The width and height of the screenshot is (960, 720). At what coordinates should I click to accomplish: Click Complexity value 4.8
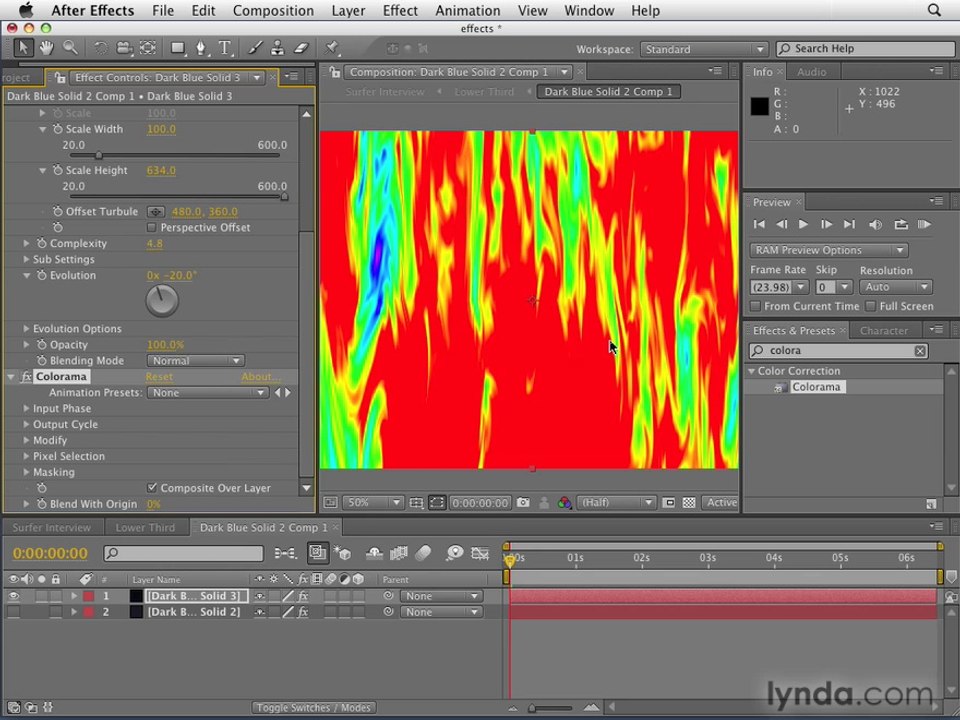click(155, 244)
